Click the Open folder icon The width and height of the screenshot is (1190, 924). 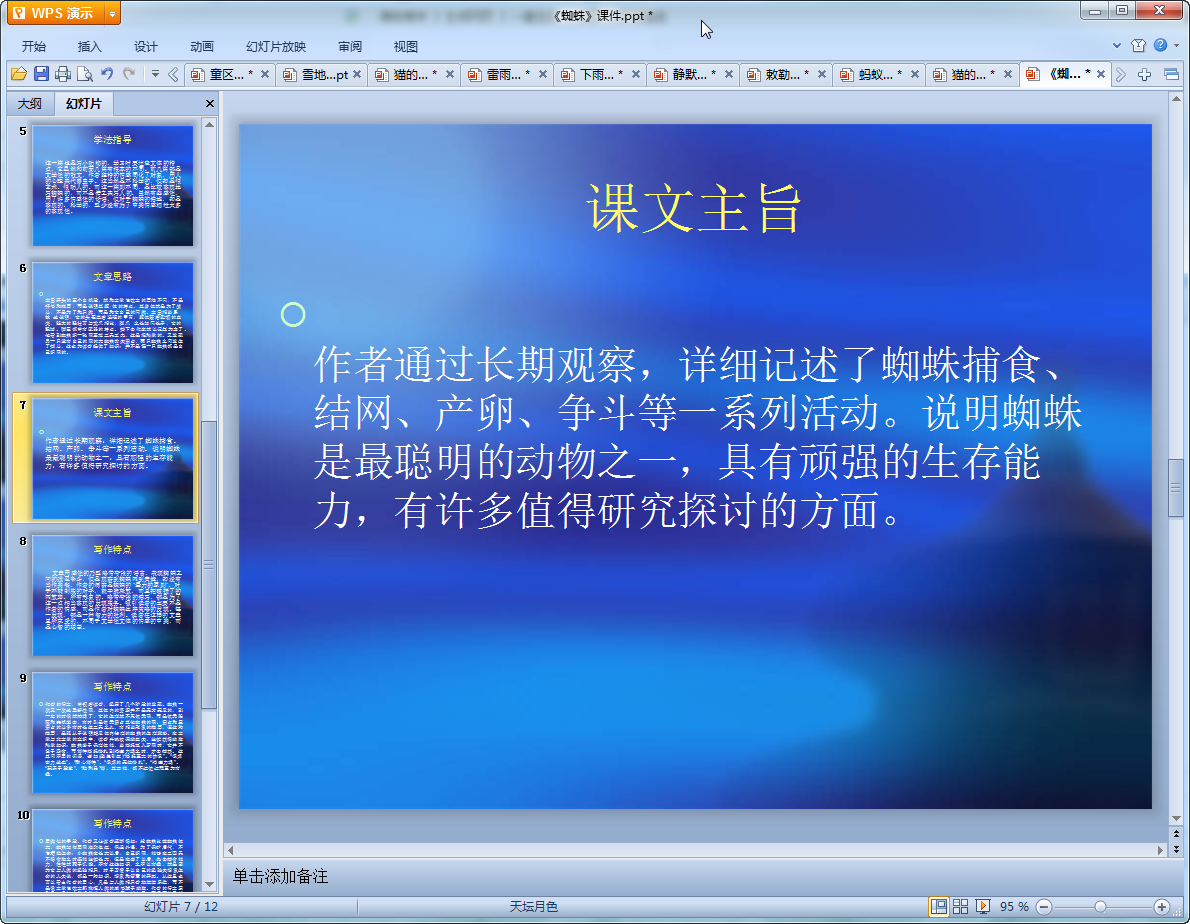(x=19, y=74)
